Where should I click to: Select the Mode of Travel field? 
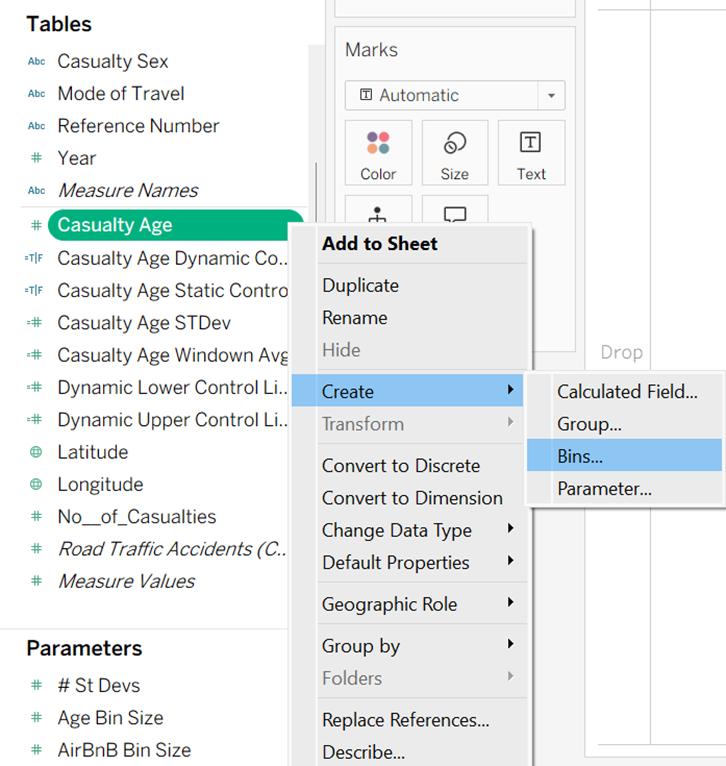click(121, 93)
